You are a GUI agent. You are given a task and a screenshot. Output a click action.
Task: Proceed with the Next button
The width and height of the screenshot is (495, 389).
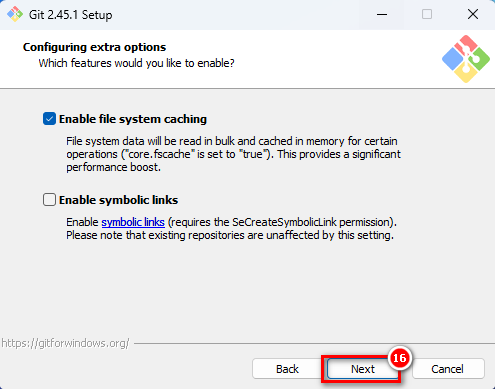[x=363, y=369]
